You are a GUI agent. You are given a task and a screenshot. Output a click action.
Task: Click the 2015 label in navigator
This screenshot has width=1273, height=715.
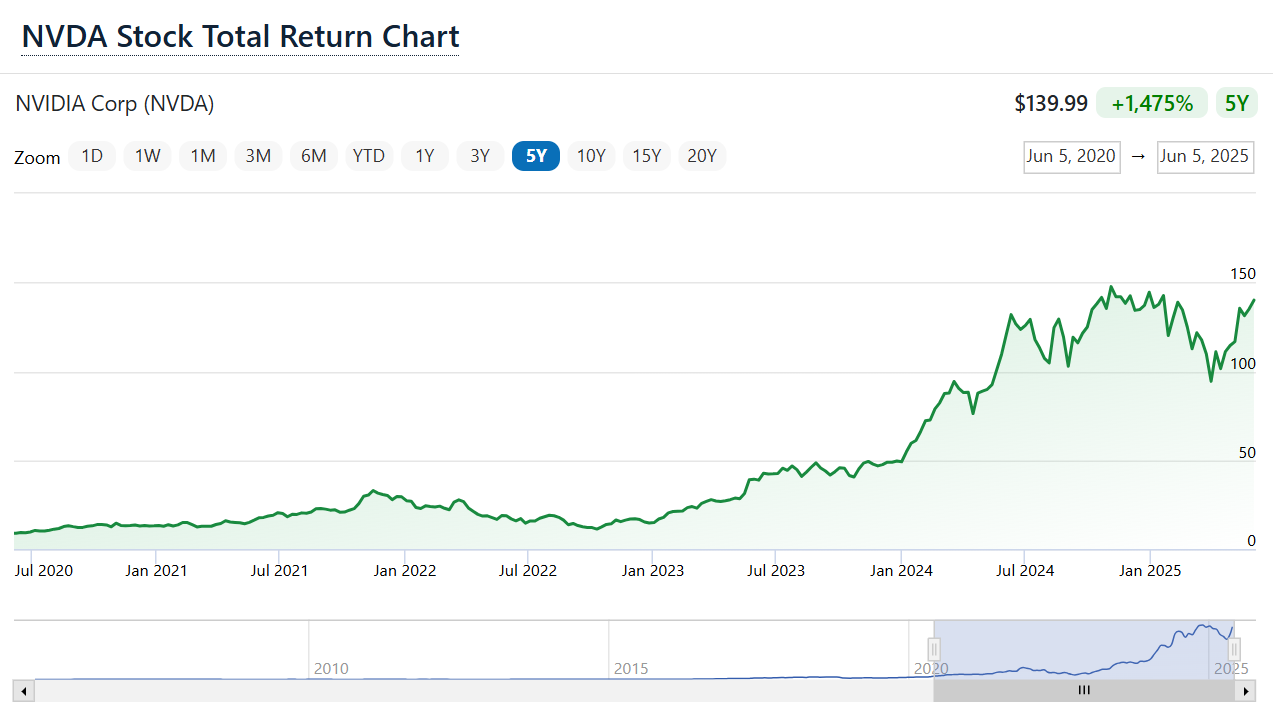[631, 668]
